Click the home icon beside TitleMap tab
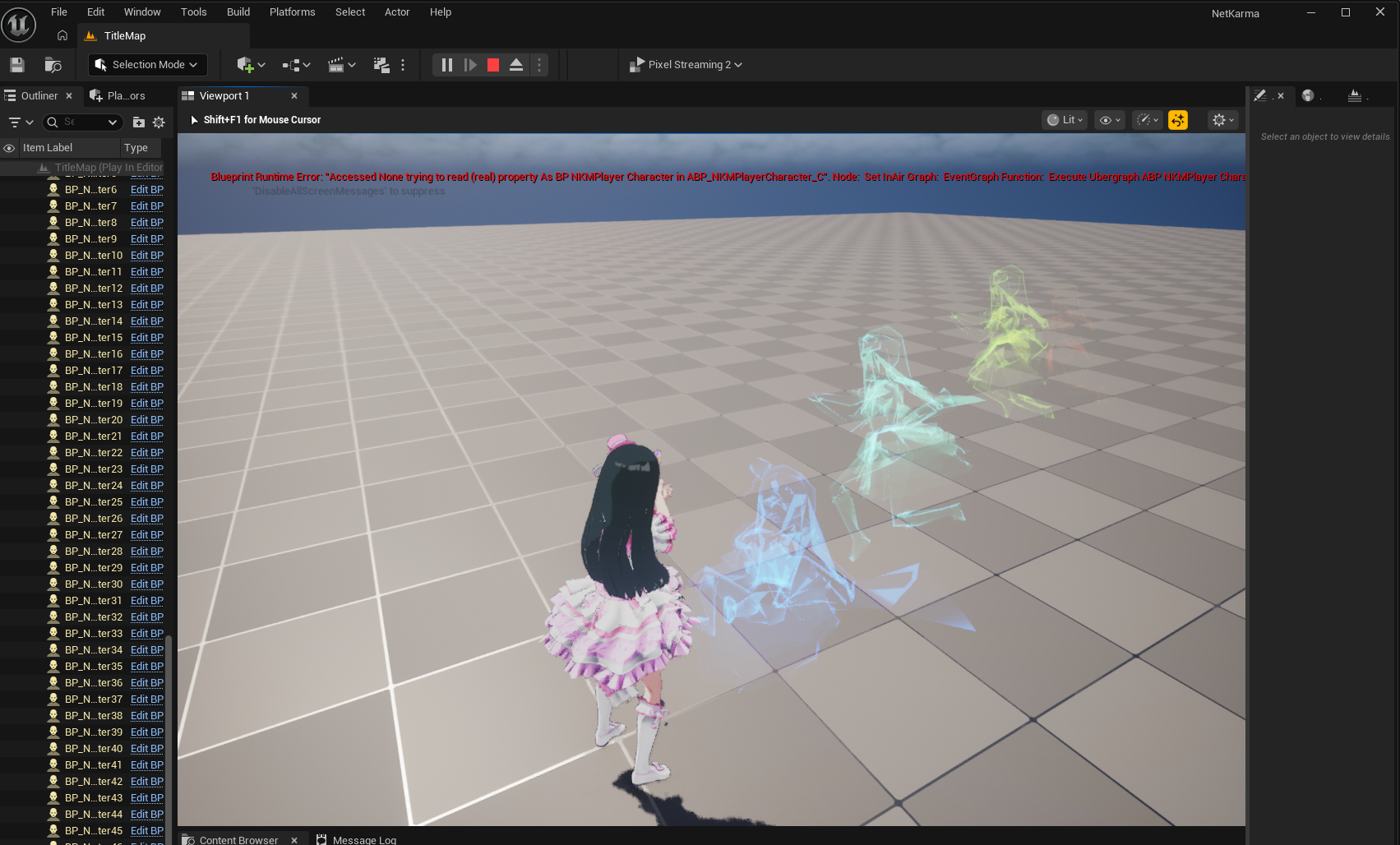 point(62,35)
